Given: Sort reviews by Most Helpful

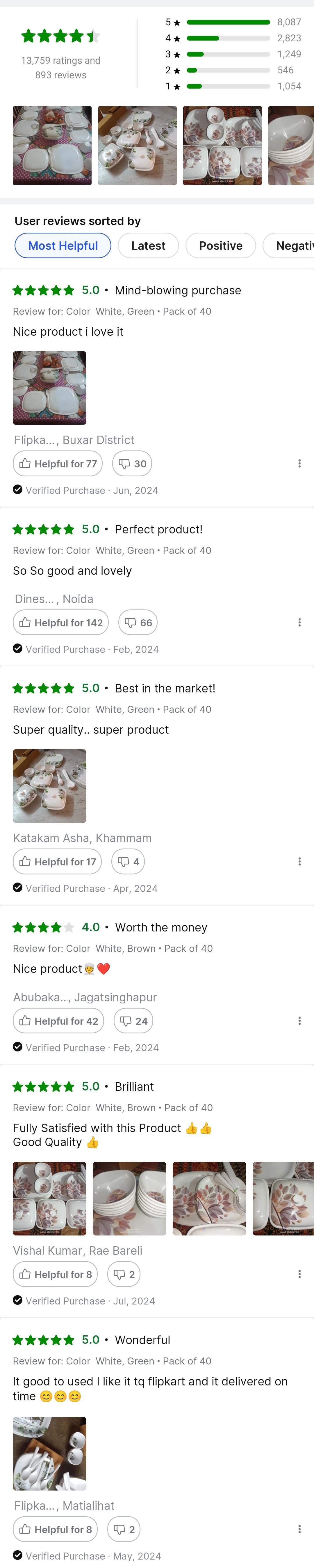Looking at the screenshot, I should click(63, 246).
